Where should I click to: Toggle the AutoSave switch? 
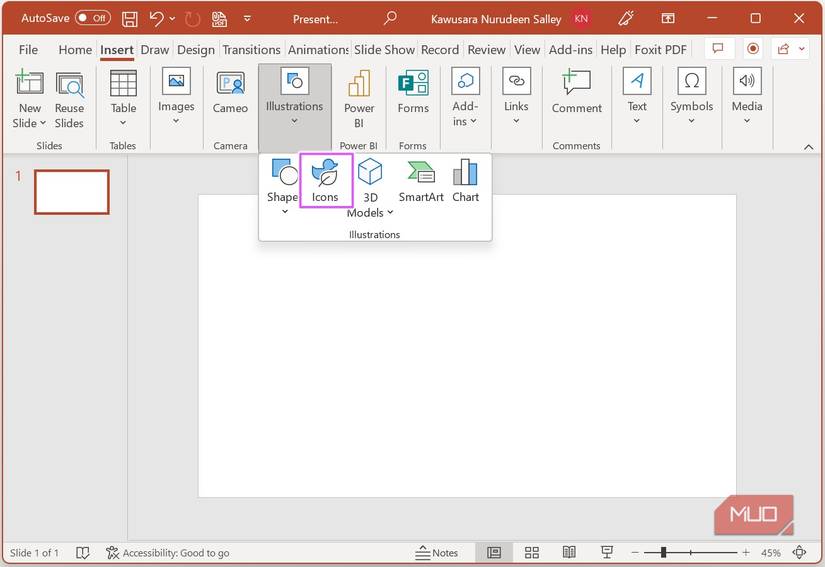[93, 18]
